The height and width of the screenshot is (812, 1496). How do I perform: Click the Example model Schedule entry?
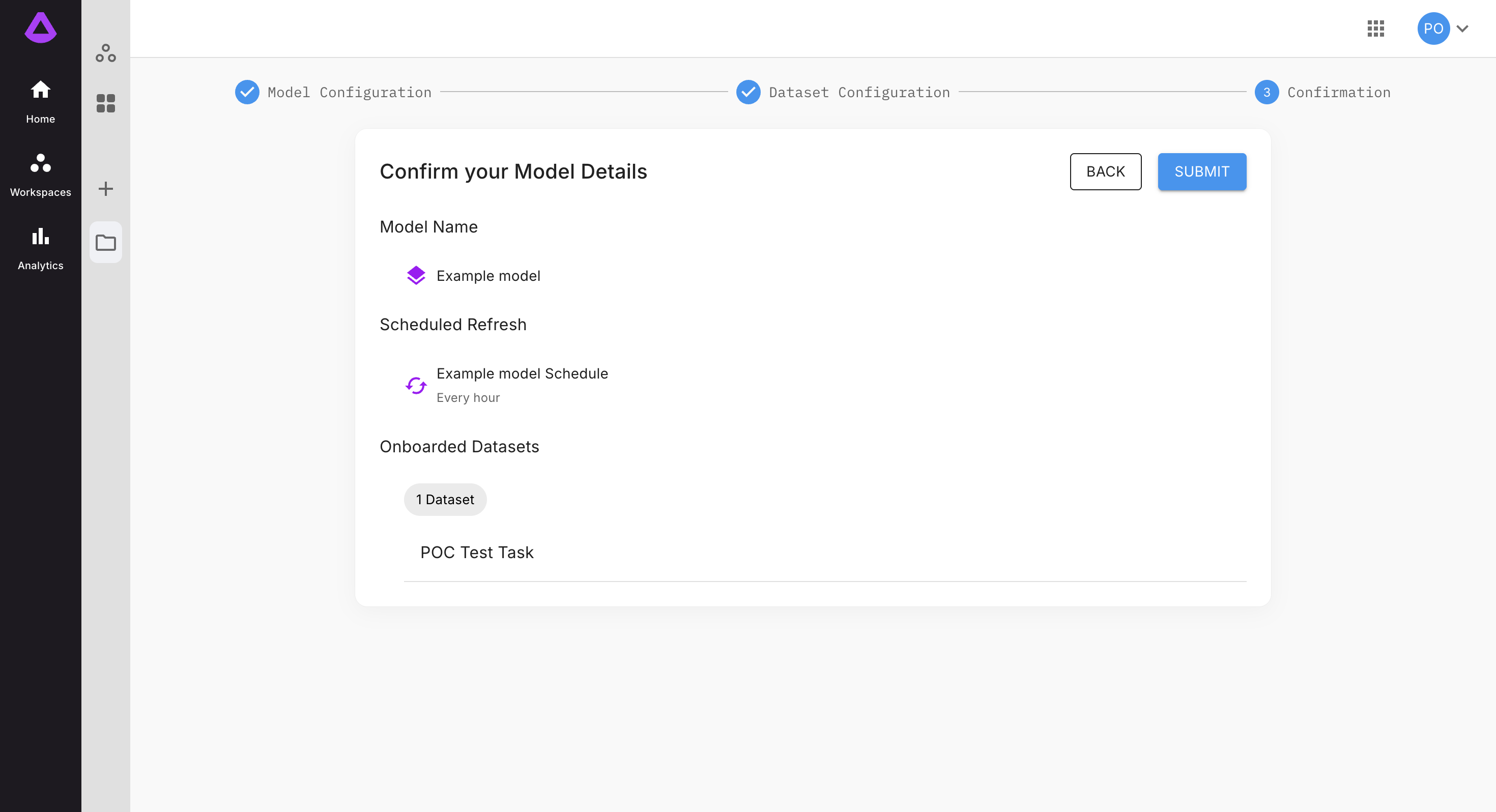coord(522,373)
